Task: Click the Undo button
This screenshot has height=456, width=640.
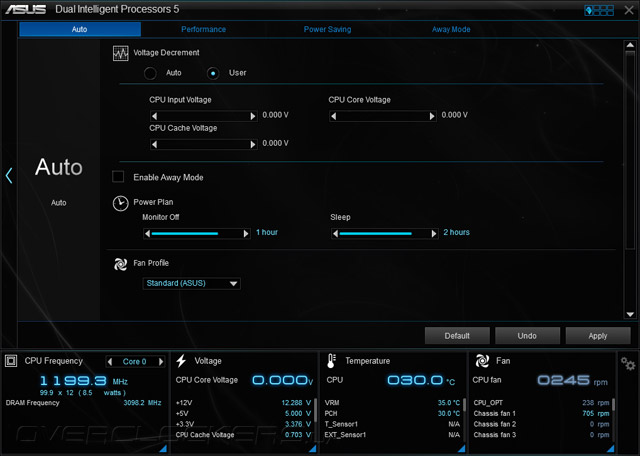Action: (x=527, y=336)
